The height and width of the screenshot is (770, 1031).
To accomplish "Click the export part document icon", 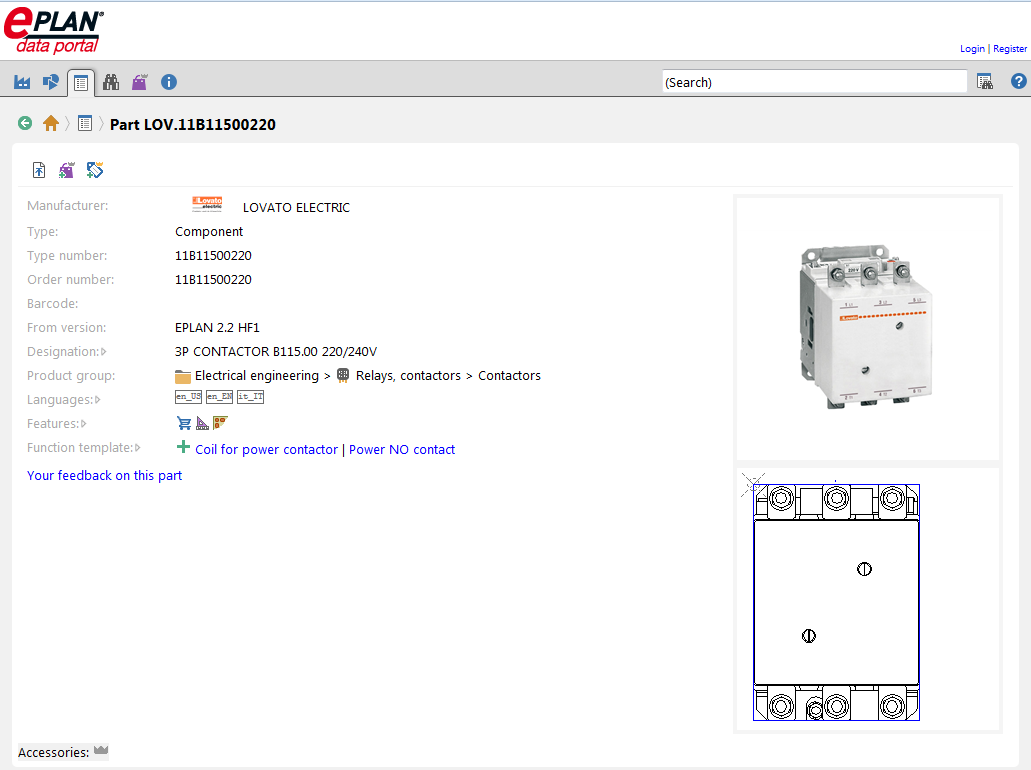I will tap(39, 170).
